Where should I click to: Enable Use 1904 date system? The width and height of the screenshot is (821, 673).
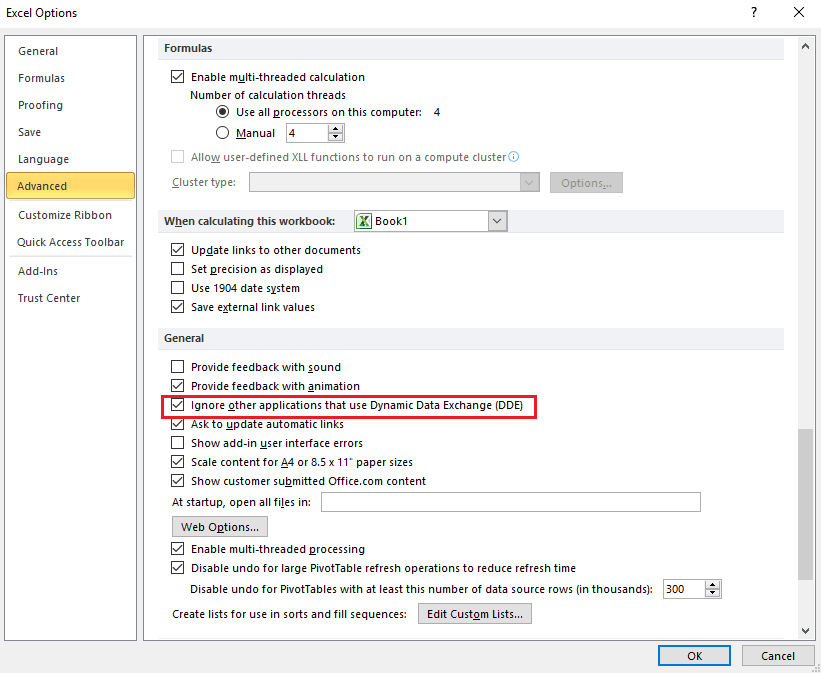177,288
